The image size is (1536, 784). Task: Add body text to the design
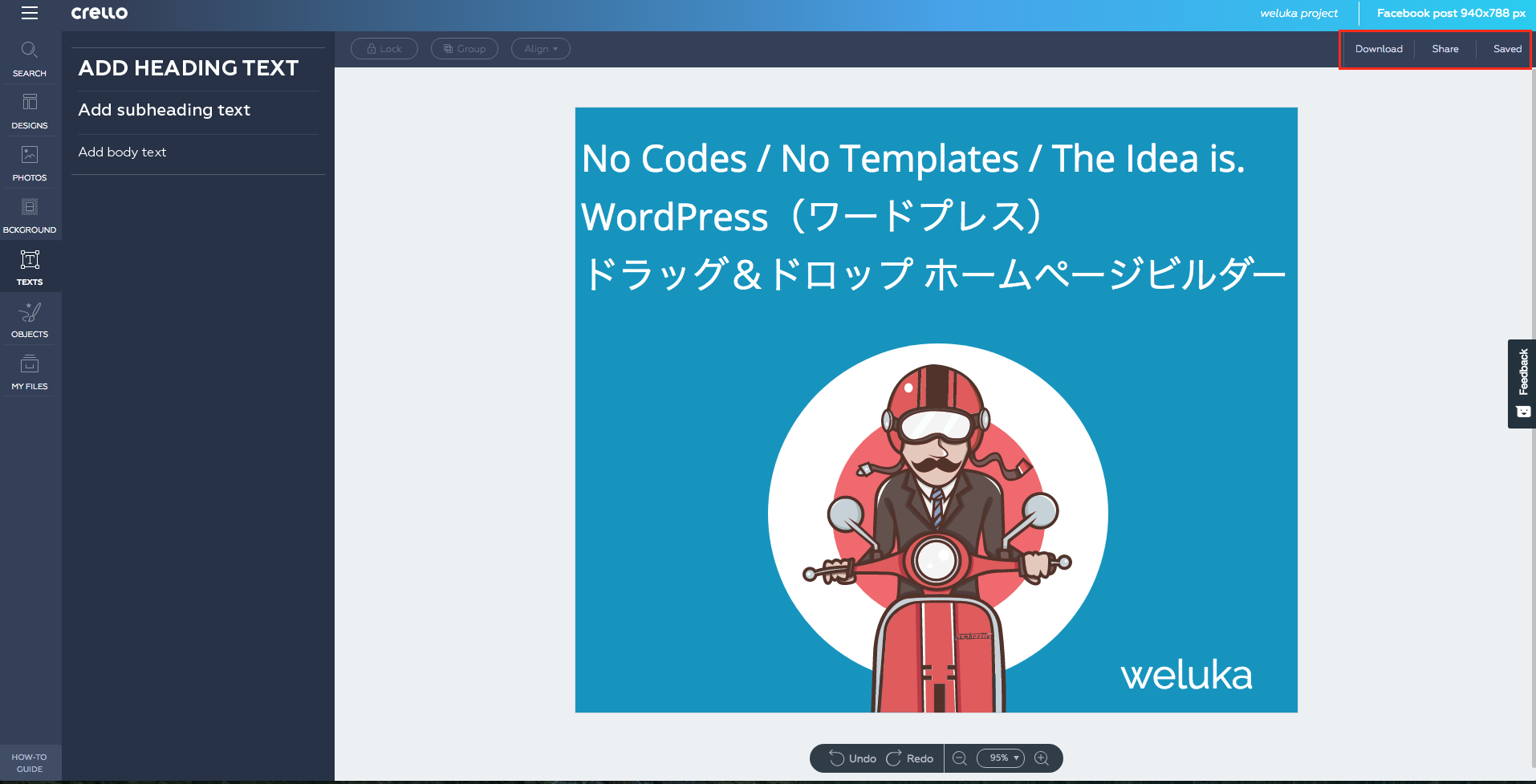[x=122, y=152]
